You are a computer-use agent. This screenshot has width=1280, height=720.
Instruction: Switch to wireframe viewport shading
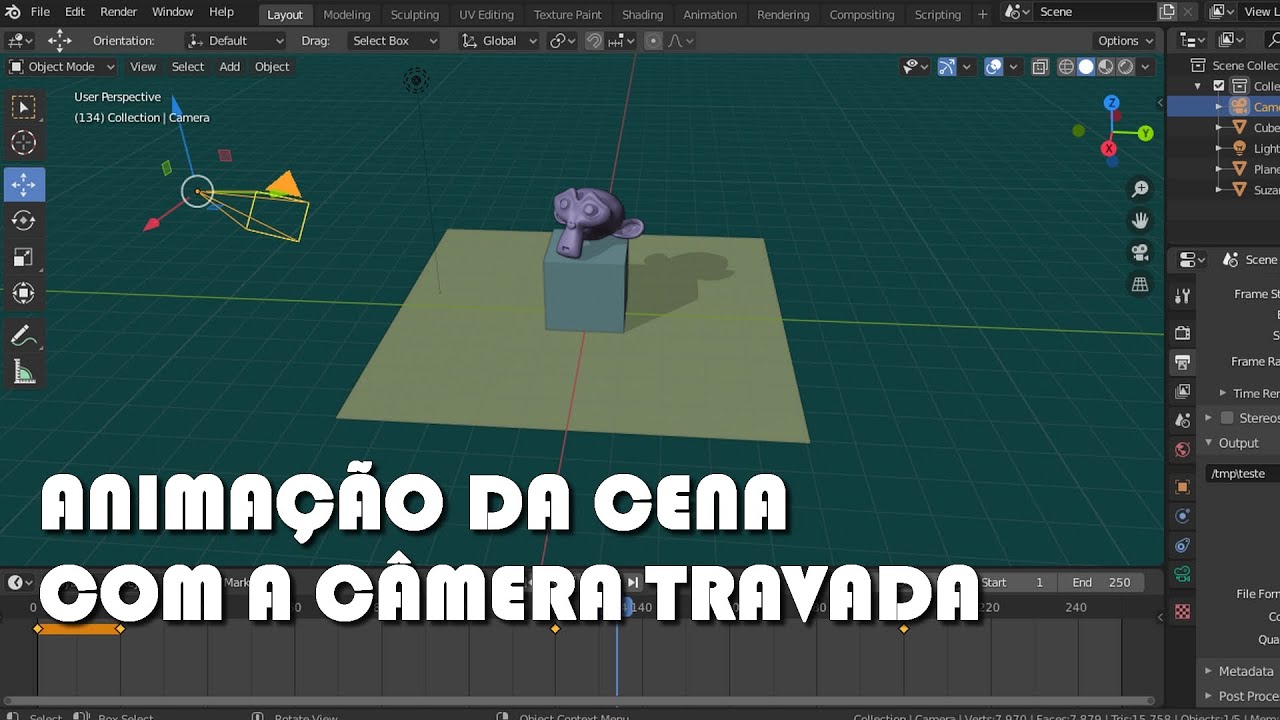tap(1066, 67)
